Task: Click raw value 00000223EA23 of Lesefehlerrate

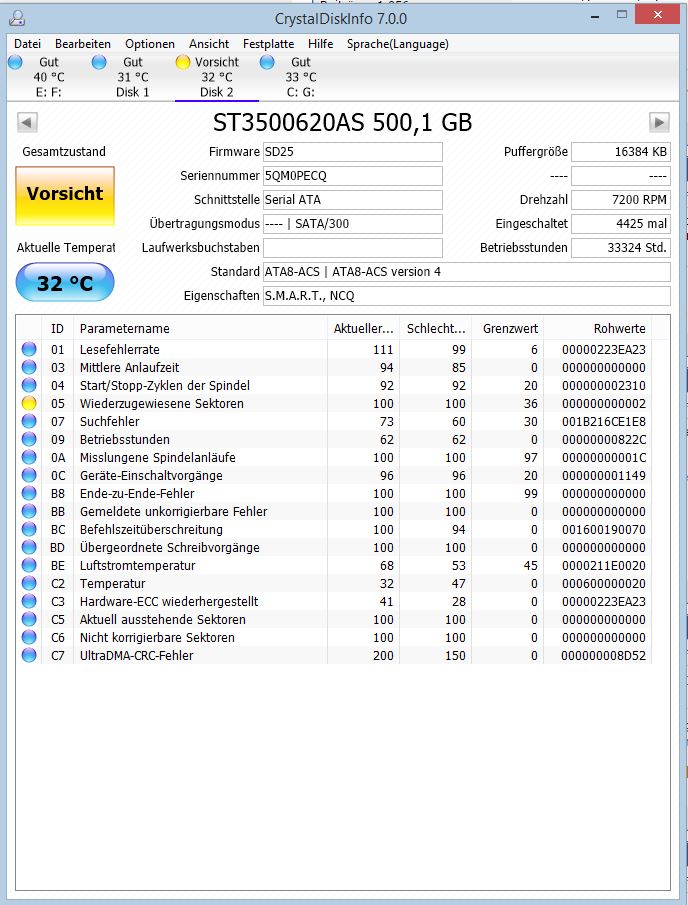Action: (x=604, y=349)
